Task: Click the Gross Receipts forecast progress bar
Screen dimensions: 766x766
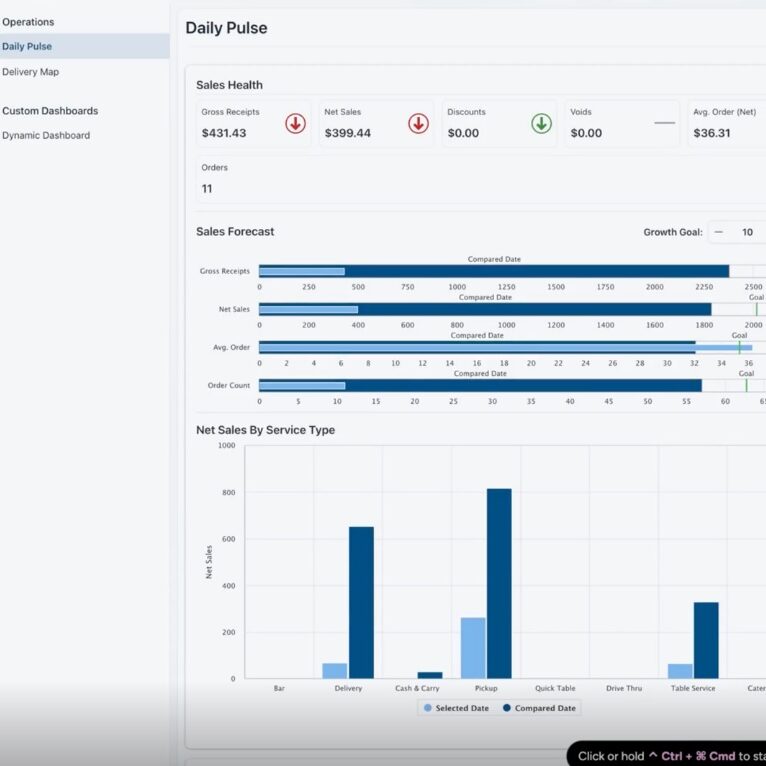Action: click(x=493, y=271)
